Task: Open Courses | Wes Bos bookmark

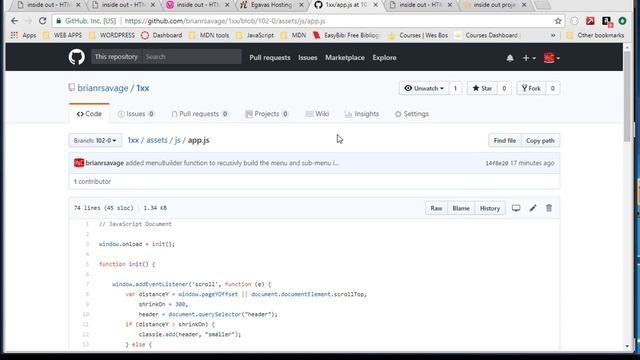Action: point(418,36)
